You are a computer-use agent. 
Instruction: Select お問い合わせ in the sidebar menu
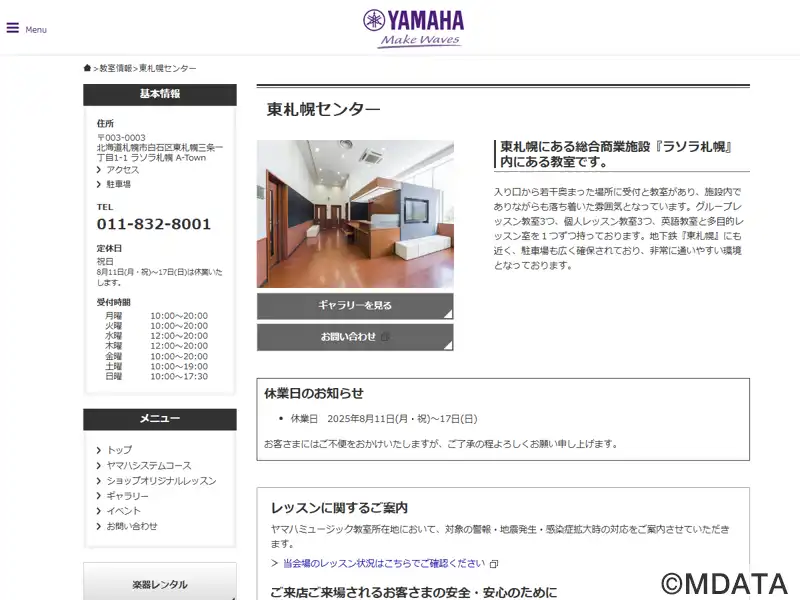pyautogui.click(x=132, y=526)
